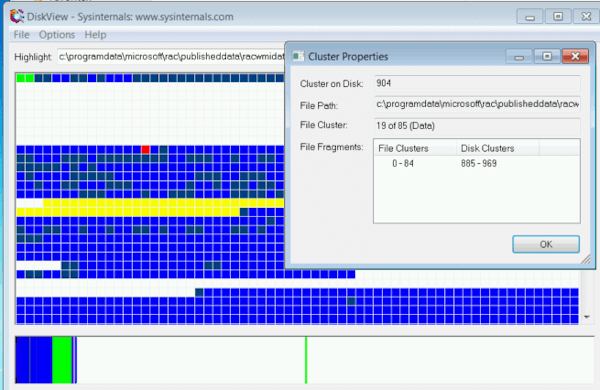Click the green region in the volume overview bar
The width and height of the screenshot is (600, 390).
click(x=62, y=360)
